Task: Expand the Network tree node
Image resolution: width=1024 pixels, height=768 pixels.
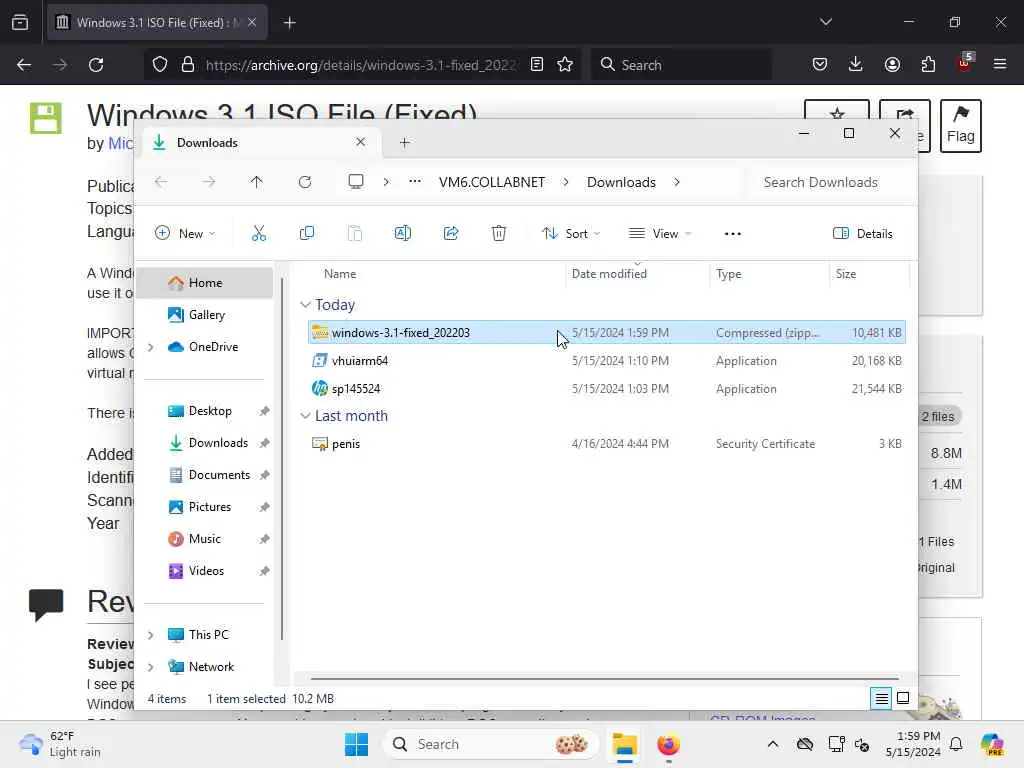Action: click(151, 667)
